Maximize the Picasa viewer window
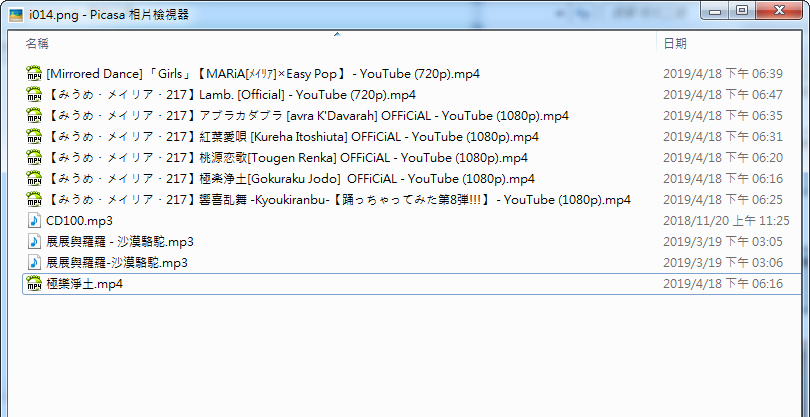The width and height of the screenshot is (810, 417). [742, 10]
